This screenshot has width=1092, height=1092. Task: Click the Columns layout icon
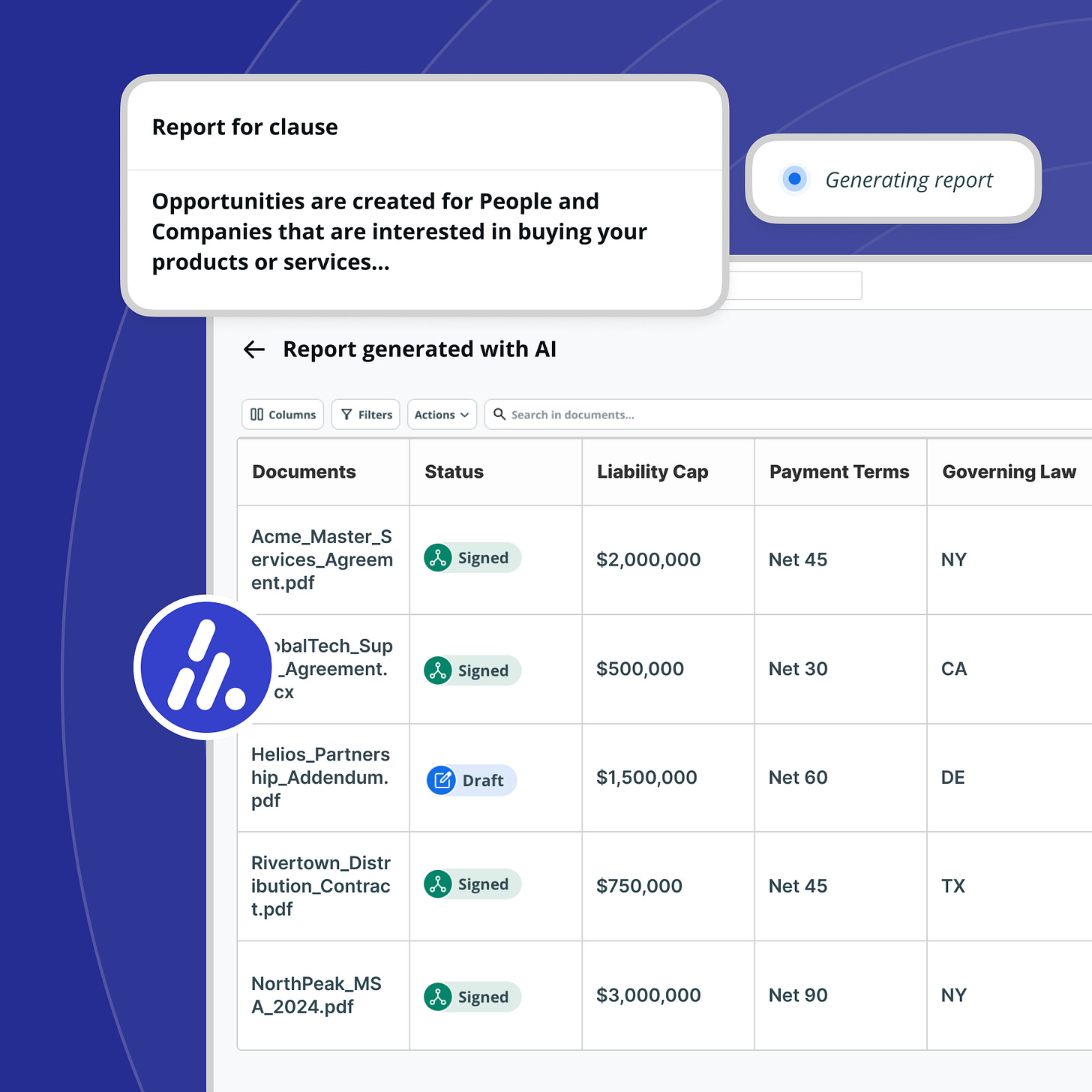click(x=256, y=415)
